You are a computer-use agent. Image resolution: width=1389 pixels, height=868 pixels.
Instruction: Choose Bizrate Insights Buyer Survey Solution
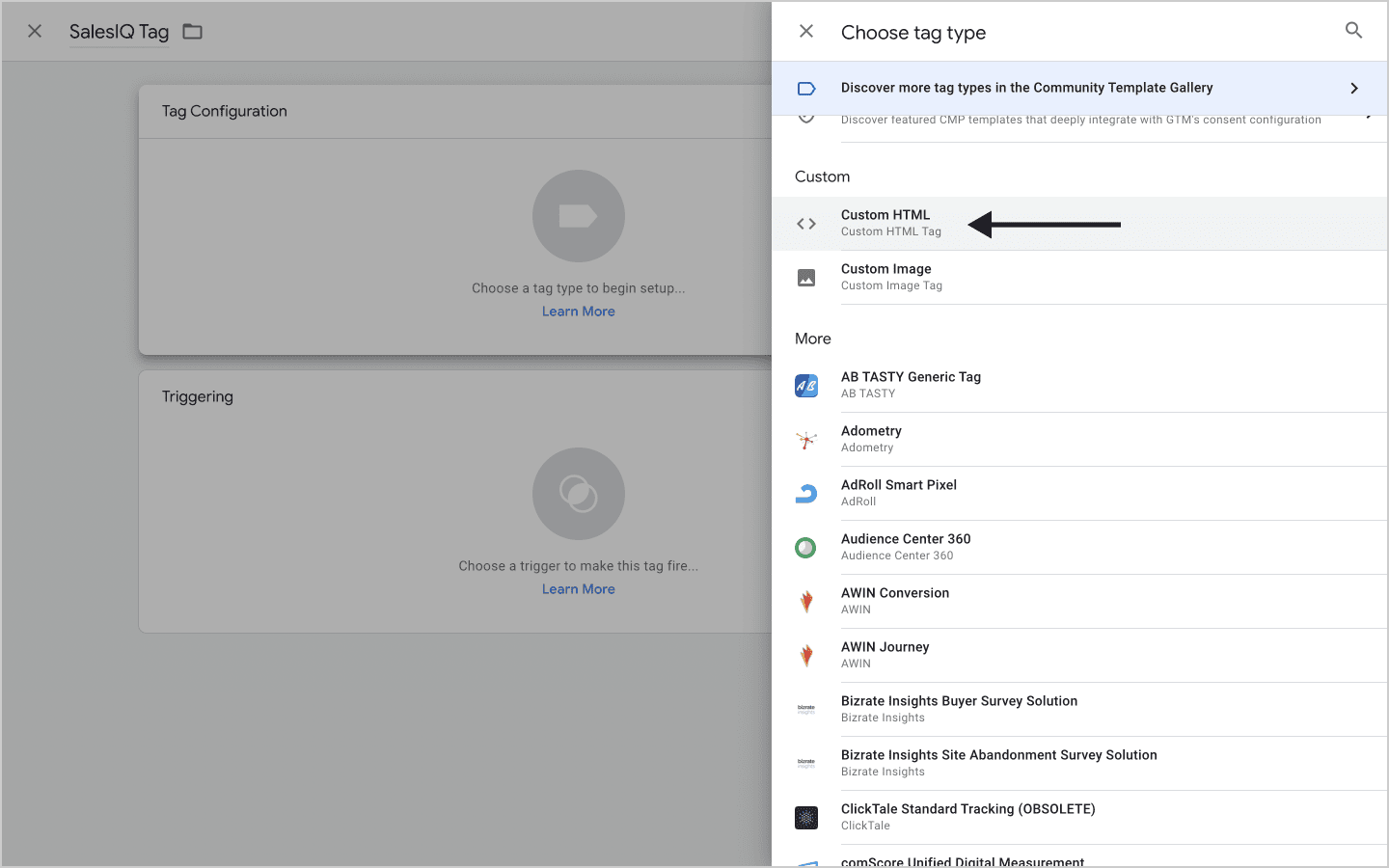(1080, 710)
